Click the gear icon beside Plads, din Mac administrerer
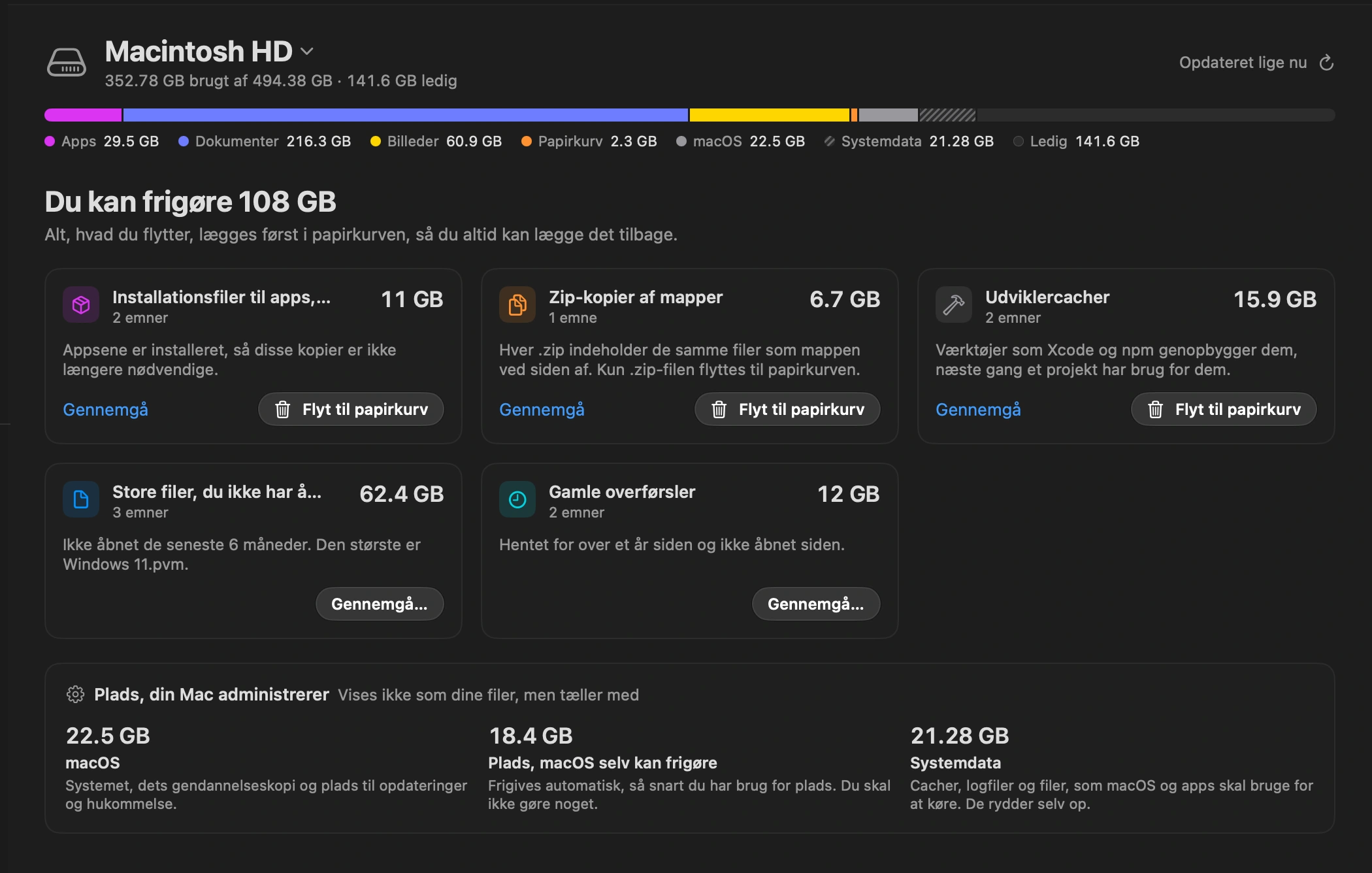The width and height of the screenshot is (1372, 873). click(x=75, y=694)
